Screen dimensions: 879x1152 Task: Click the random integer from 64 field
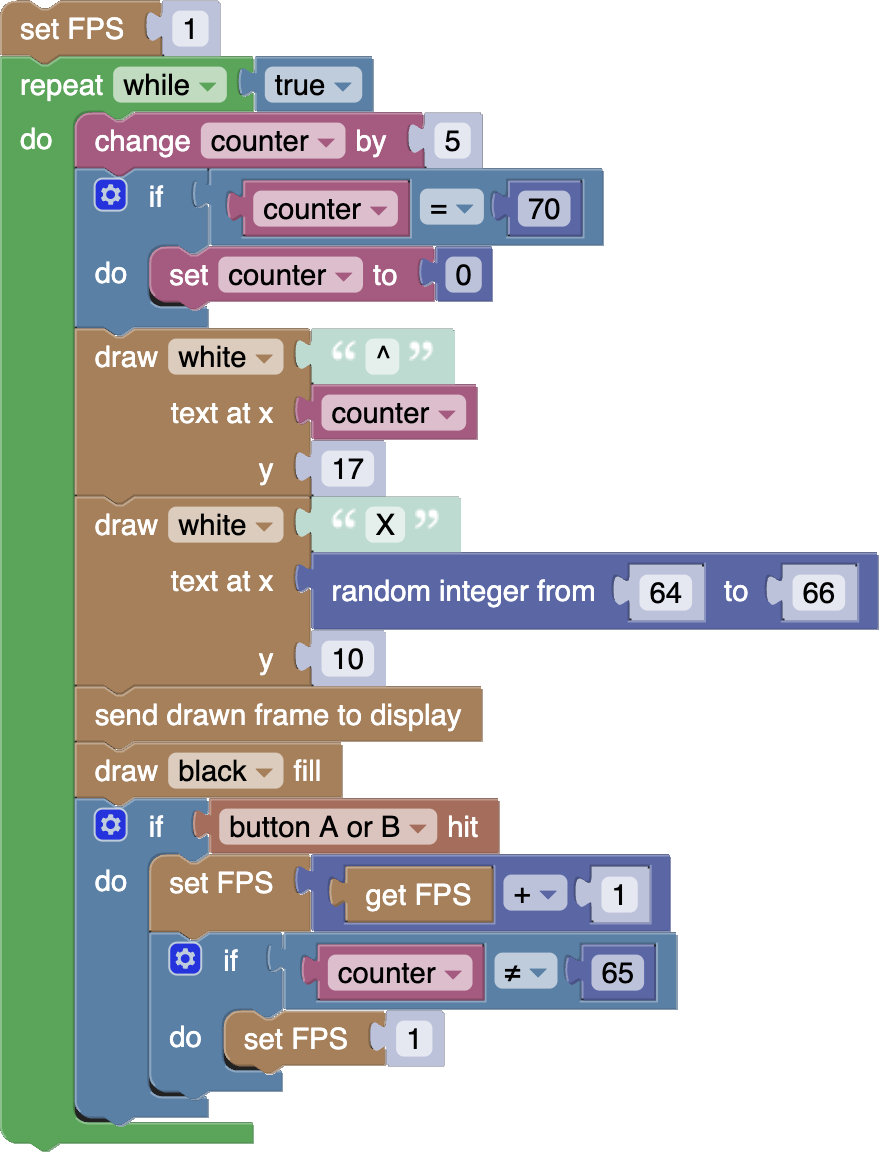point(665,592)
